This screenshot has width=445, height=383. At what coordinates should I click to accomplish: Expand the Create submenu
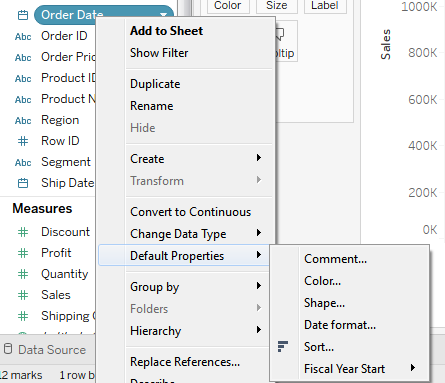[259, 158]
